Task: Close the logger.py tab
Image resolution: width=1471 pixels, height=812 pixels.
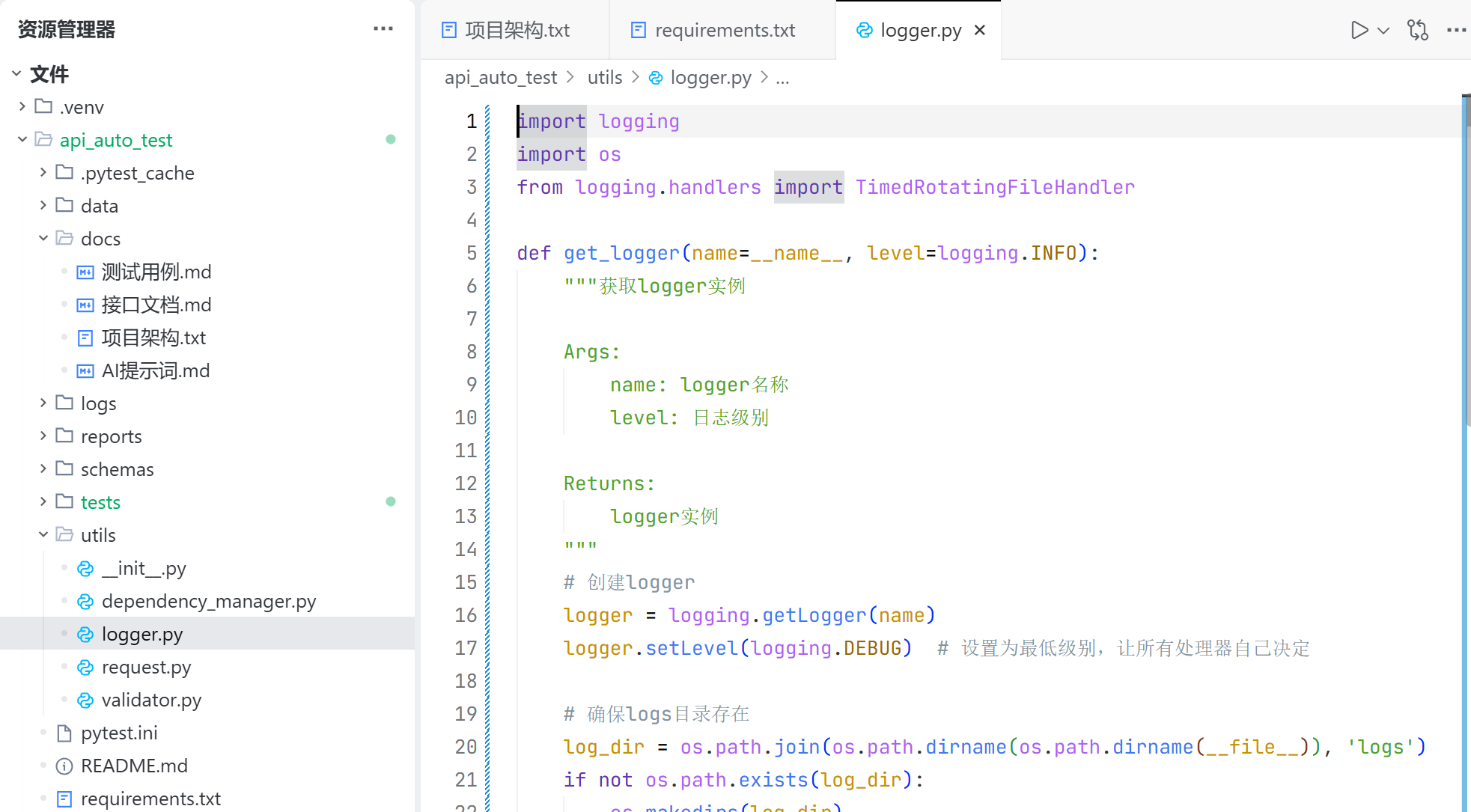Action: click(980, 30)
